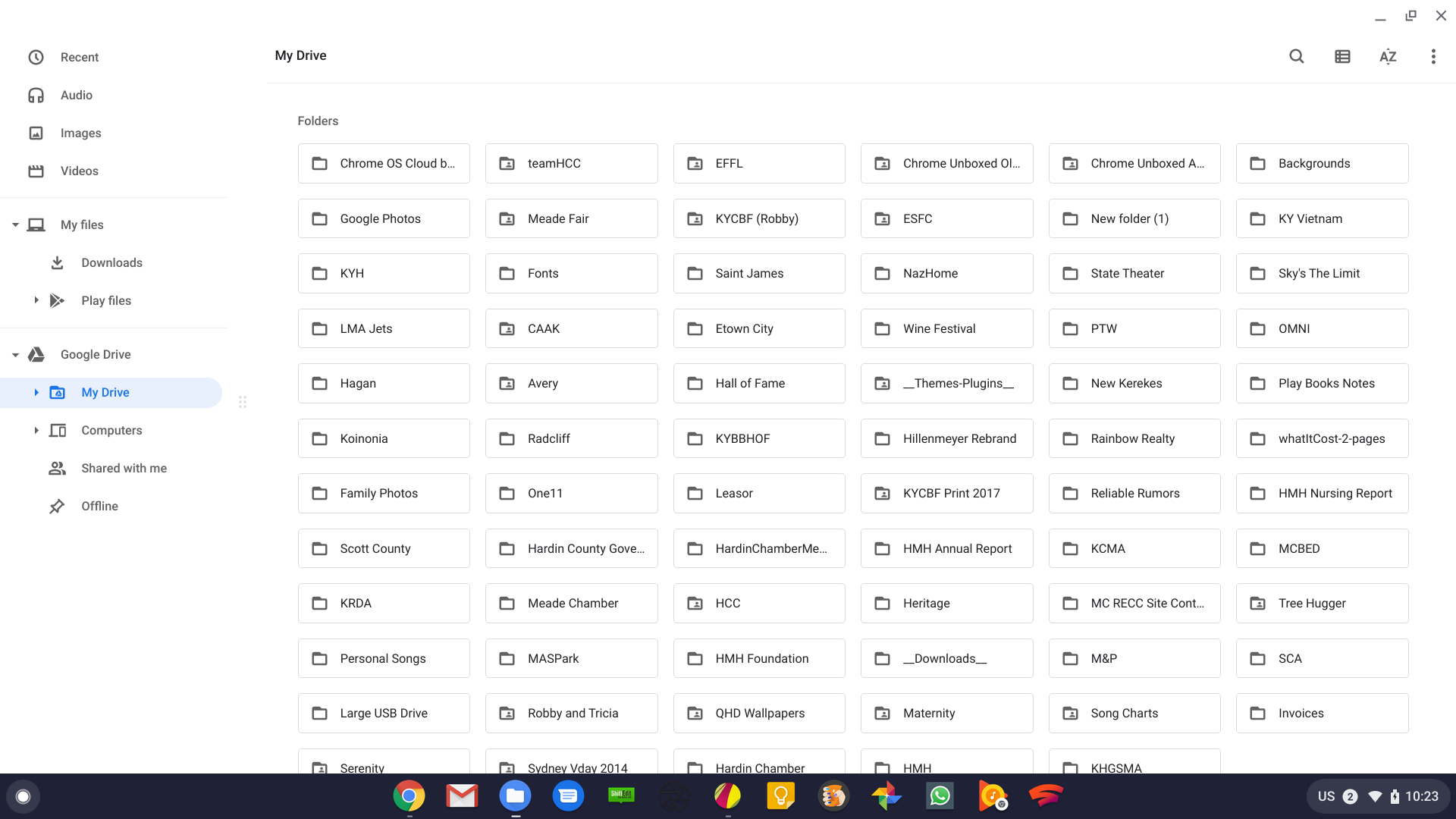Collapse the Google Drive section
The image size is (1456, 819).
coord(14,354)
